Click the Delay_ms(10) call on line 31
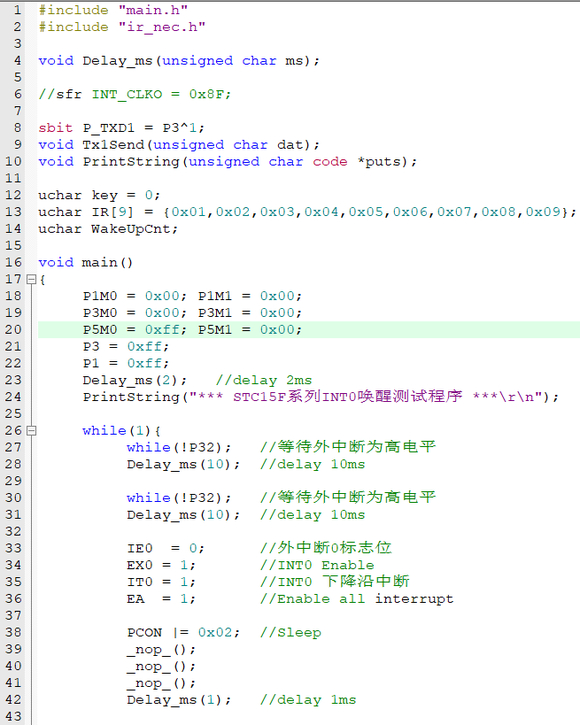Screen dimensions: 580x725 pos(183,515)
